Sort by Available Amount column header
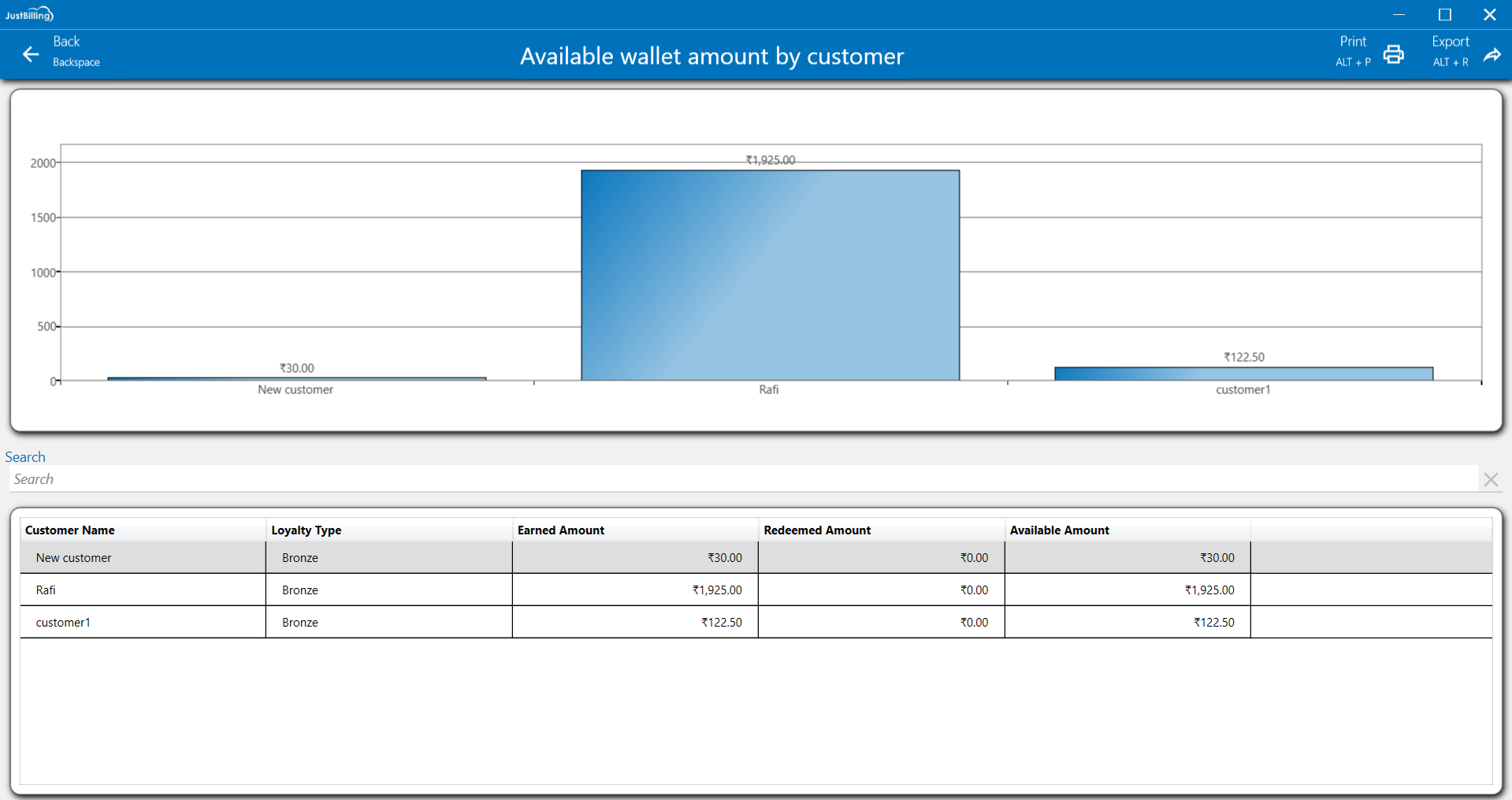The width and height of the screenshot is (1512, 800). tap(1059, 530)
